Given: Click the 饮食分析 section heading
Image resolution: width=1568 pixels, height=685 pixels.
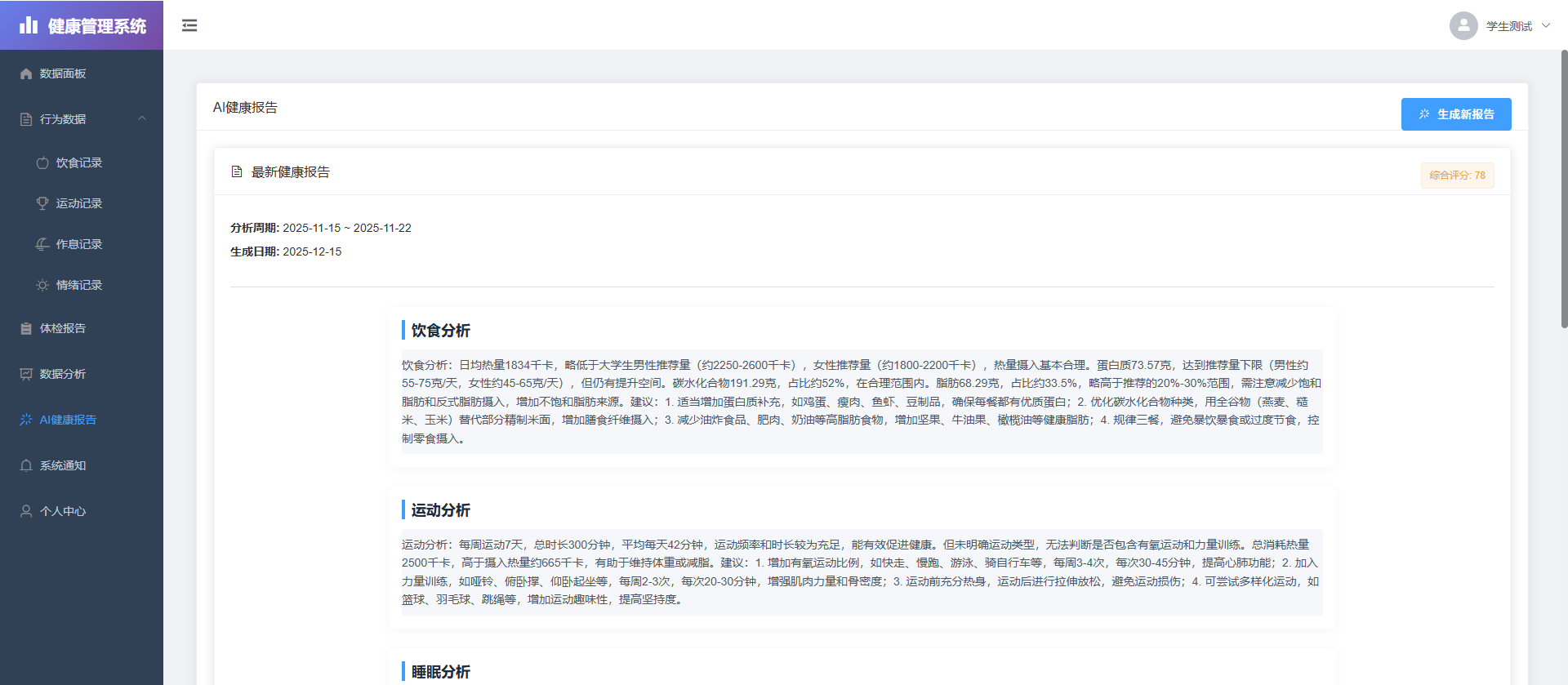Looking at the screenshot, I should 441,331.
